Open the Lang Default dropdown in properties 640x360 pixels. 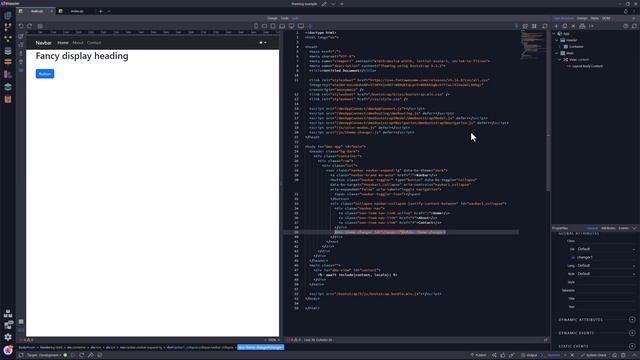606,266
